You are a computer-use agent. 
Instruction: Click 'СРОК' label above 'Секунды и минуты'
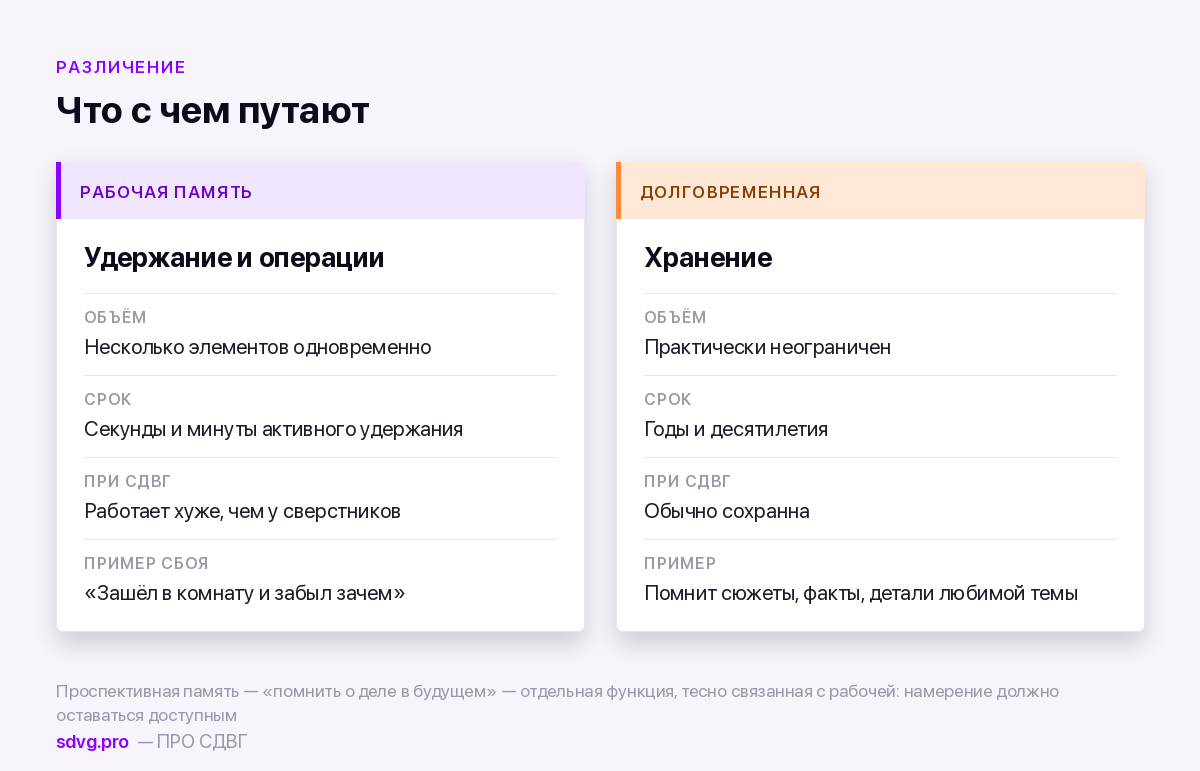pyautogui.click(x=108, y=400)
